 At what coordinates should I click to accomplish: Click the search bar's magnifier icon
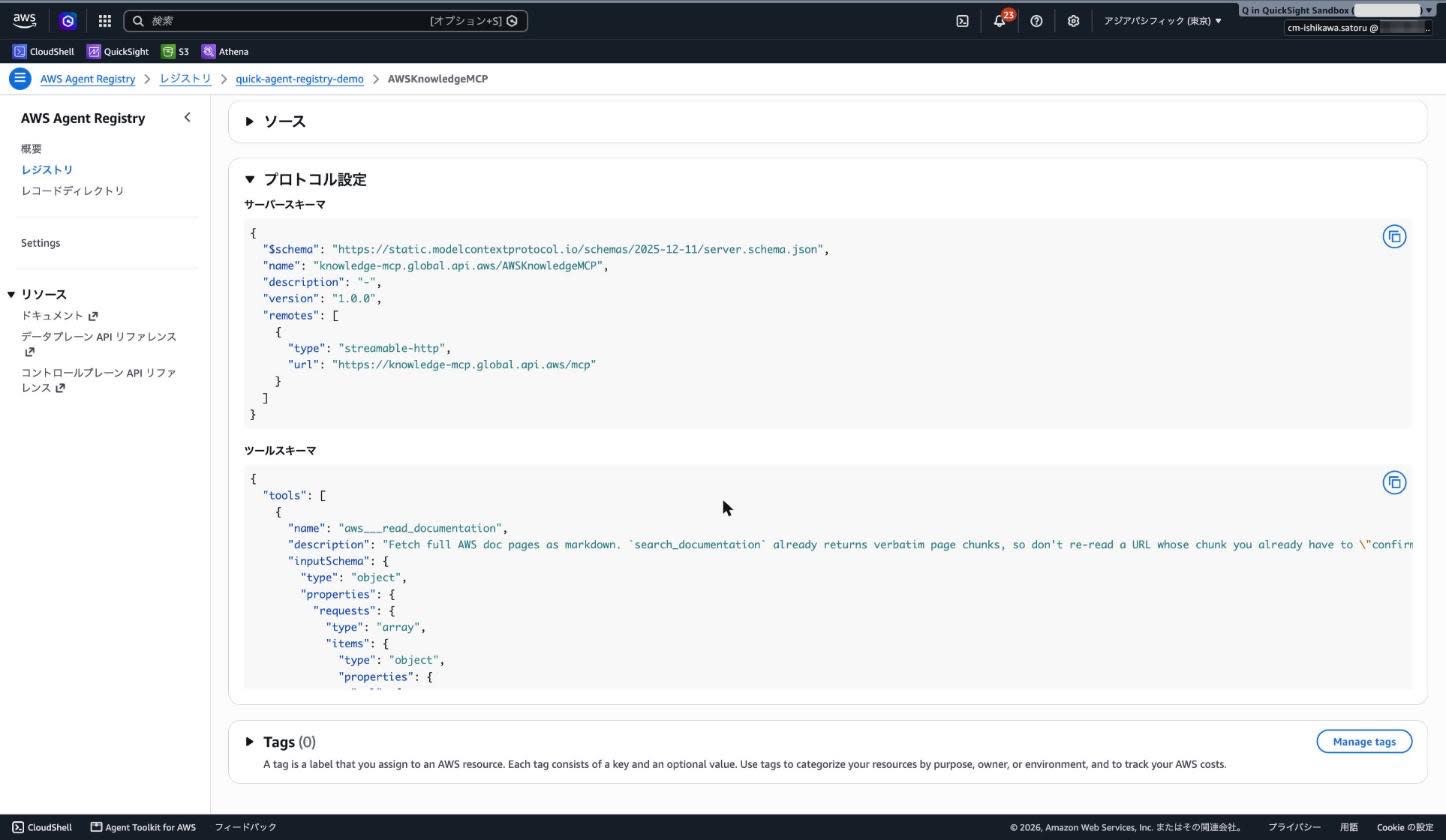pyautogui.click(x=138, y=21)
